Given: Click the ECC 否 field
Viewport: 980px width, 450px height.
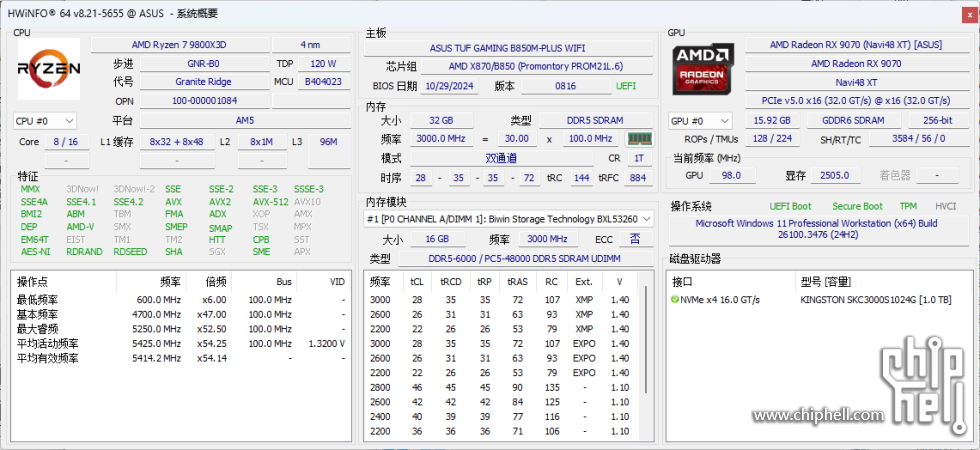Looking at the screenshot, I should tap(635, 239).
